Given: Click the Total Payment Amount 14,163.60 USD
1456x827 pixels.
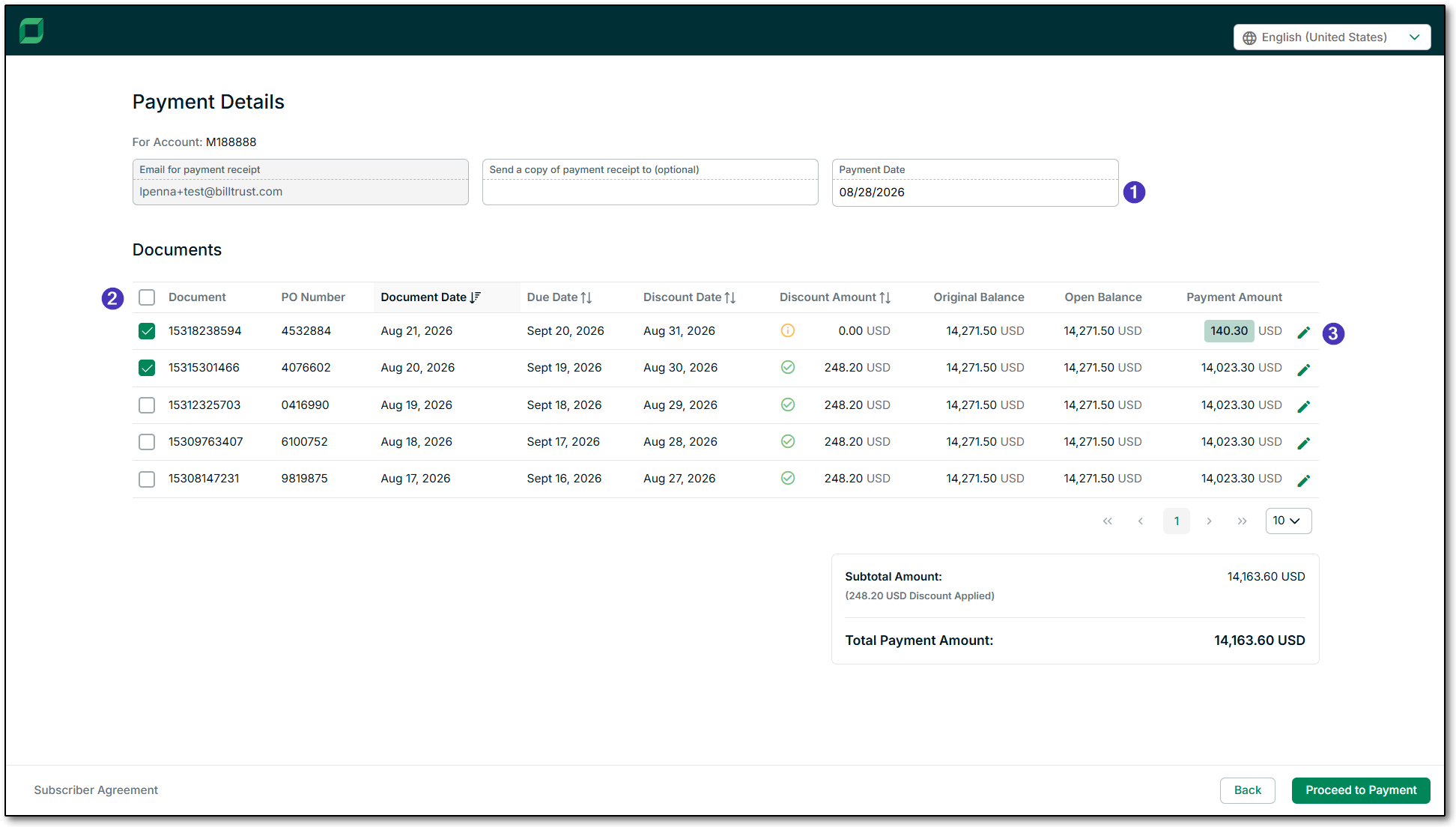Looking at the screenshot, I should point(1259,640).
